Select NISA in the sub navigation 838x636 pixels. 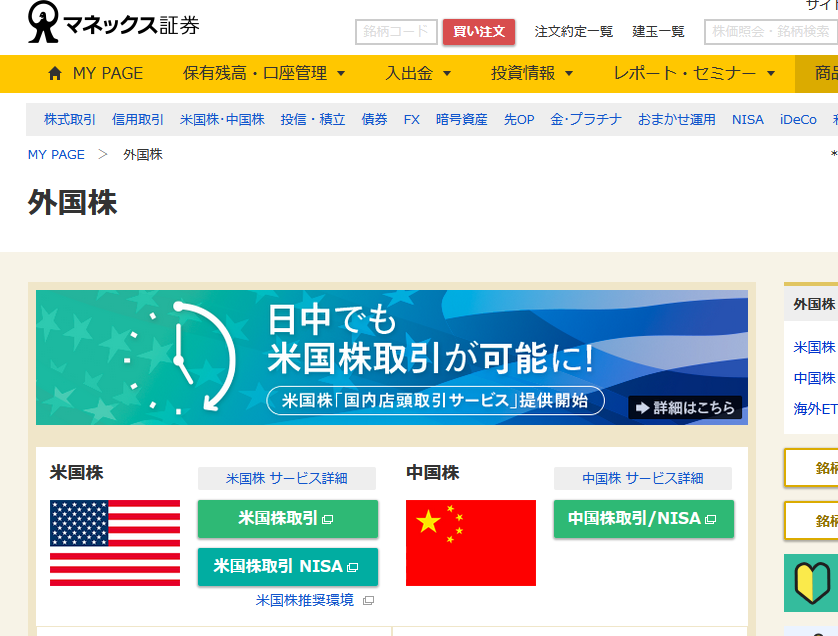click(x=748, y=119)
